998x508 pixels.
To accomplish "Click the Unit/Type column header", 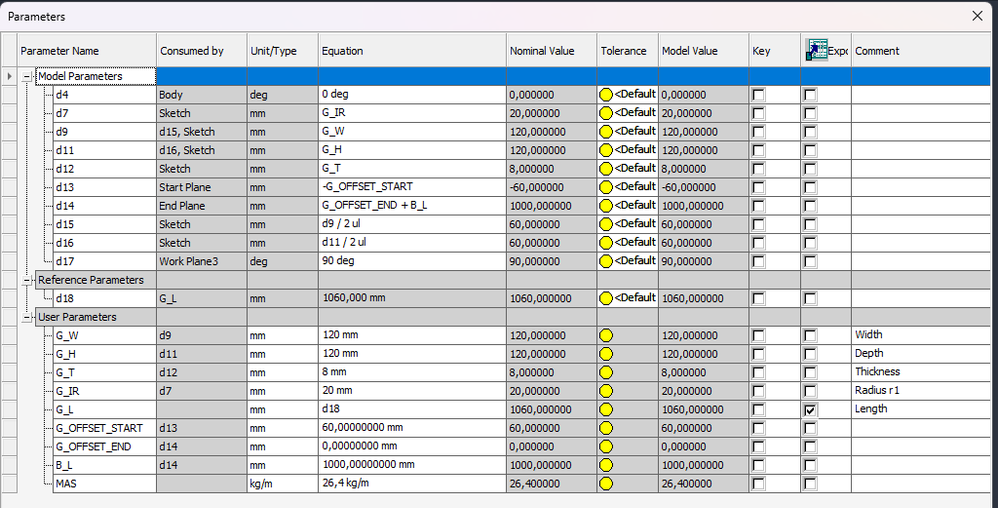I will 283,51.
